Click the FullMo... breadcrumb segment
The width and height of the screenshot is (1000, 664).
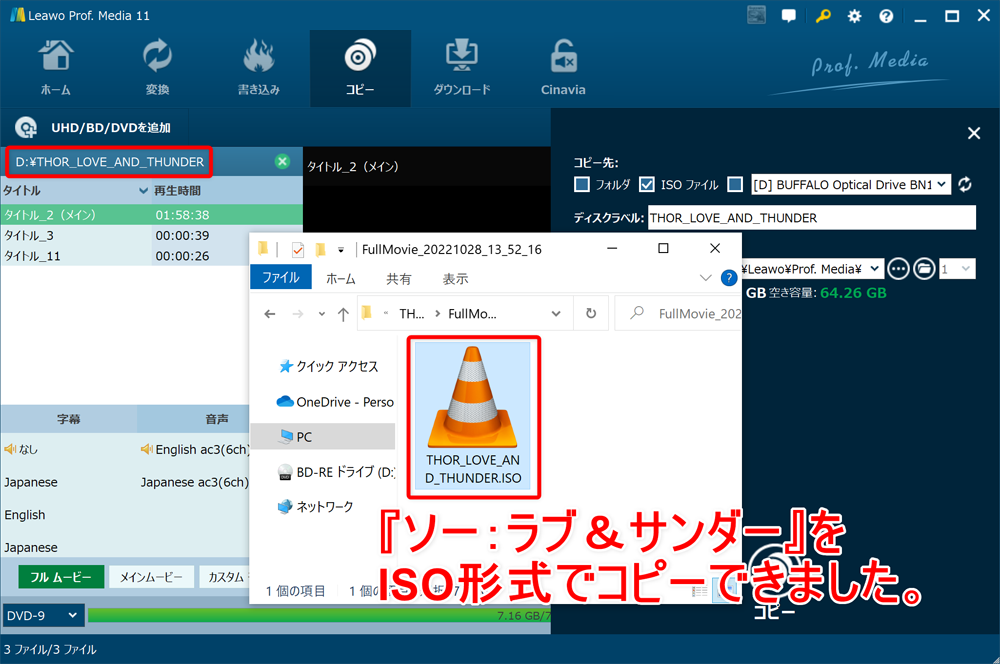pyautogui.click(x=472, y=314)
